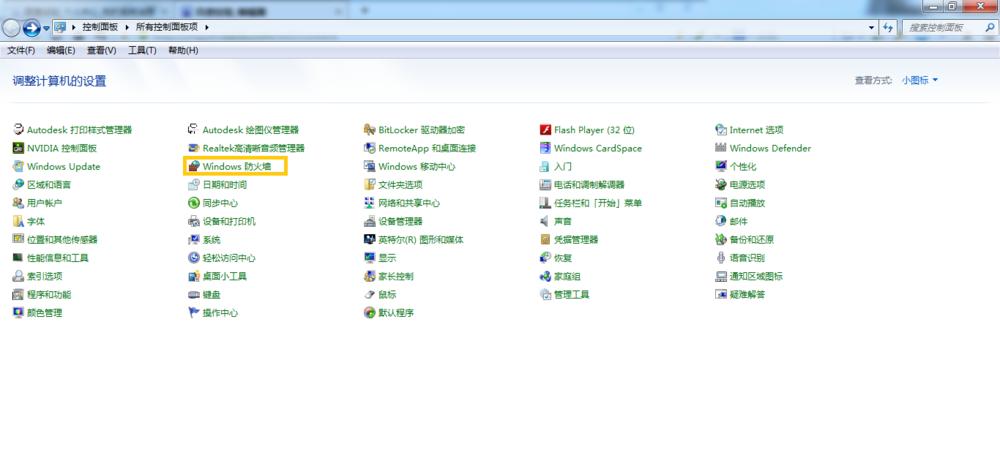Click the 默认程序 icon
This screenshot has height=449, width=1000.
pyautogui.click(x=369, y=313)
